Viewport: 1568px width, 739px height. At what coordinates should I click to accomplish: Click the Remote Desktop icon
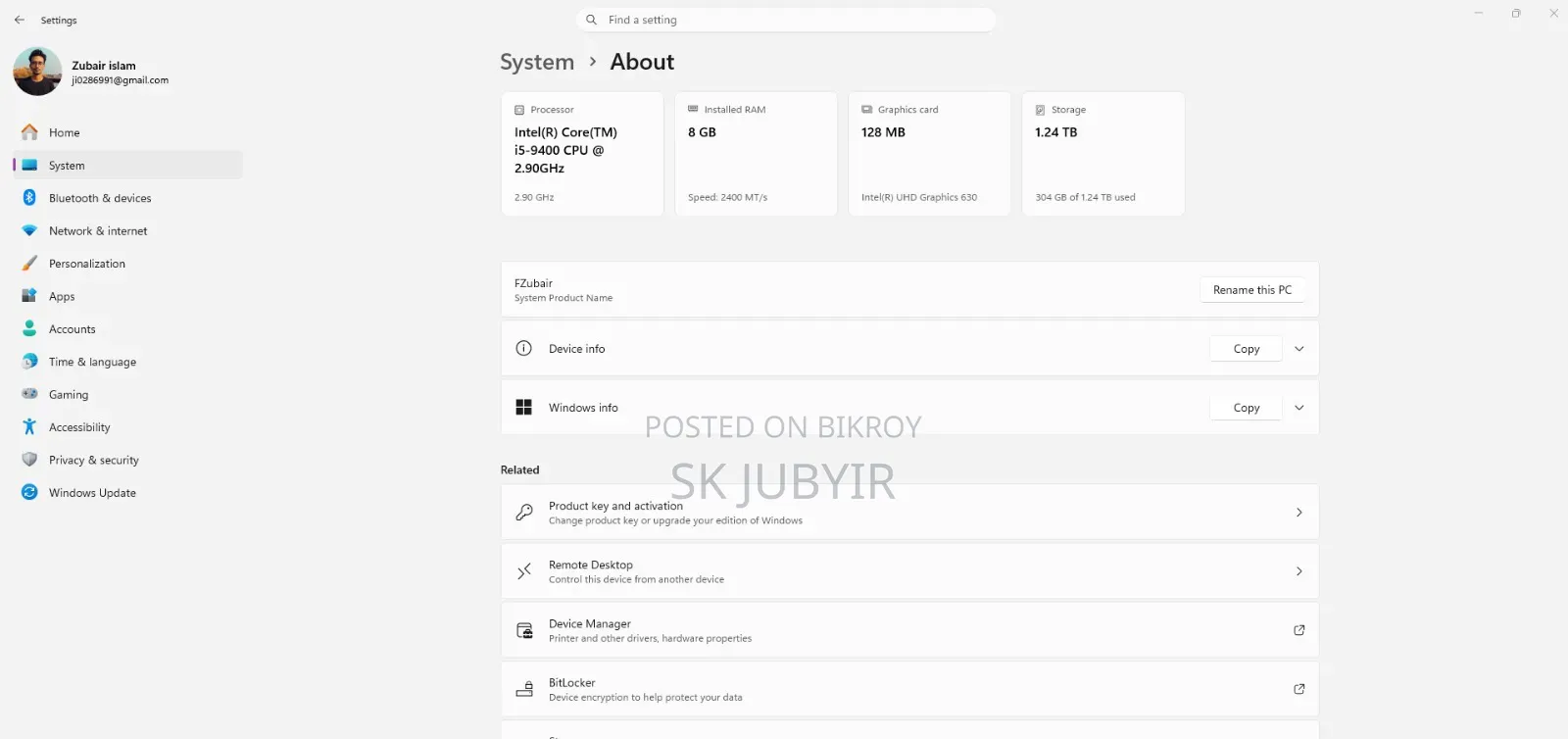point(524,571)
